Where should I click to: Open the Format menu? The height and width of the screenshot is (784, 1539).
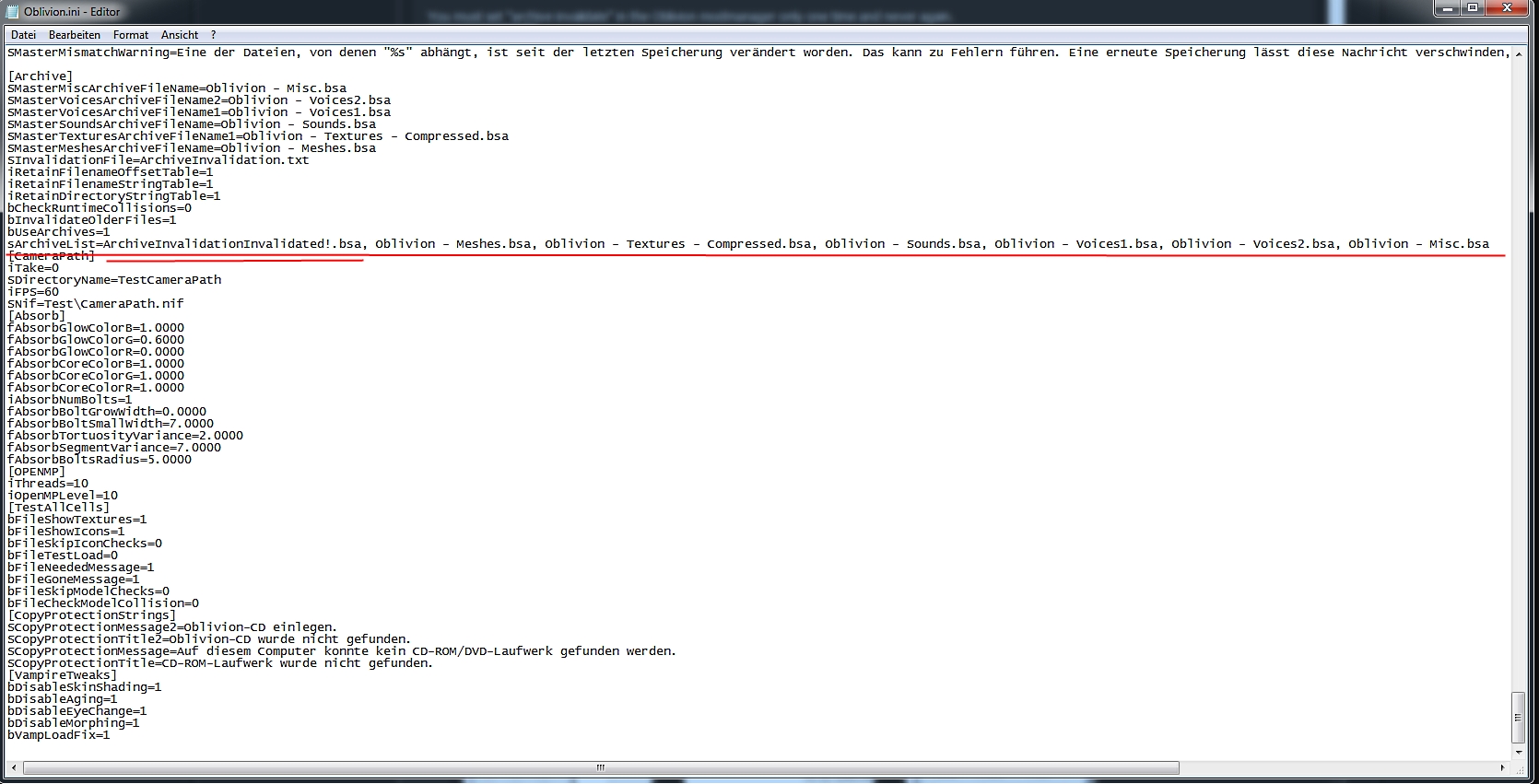point(131,35)
